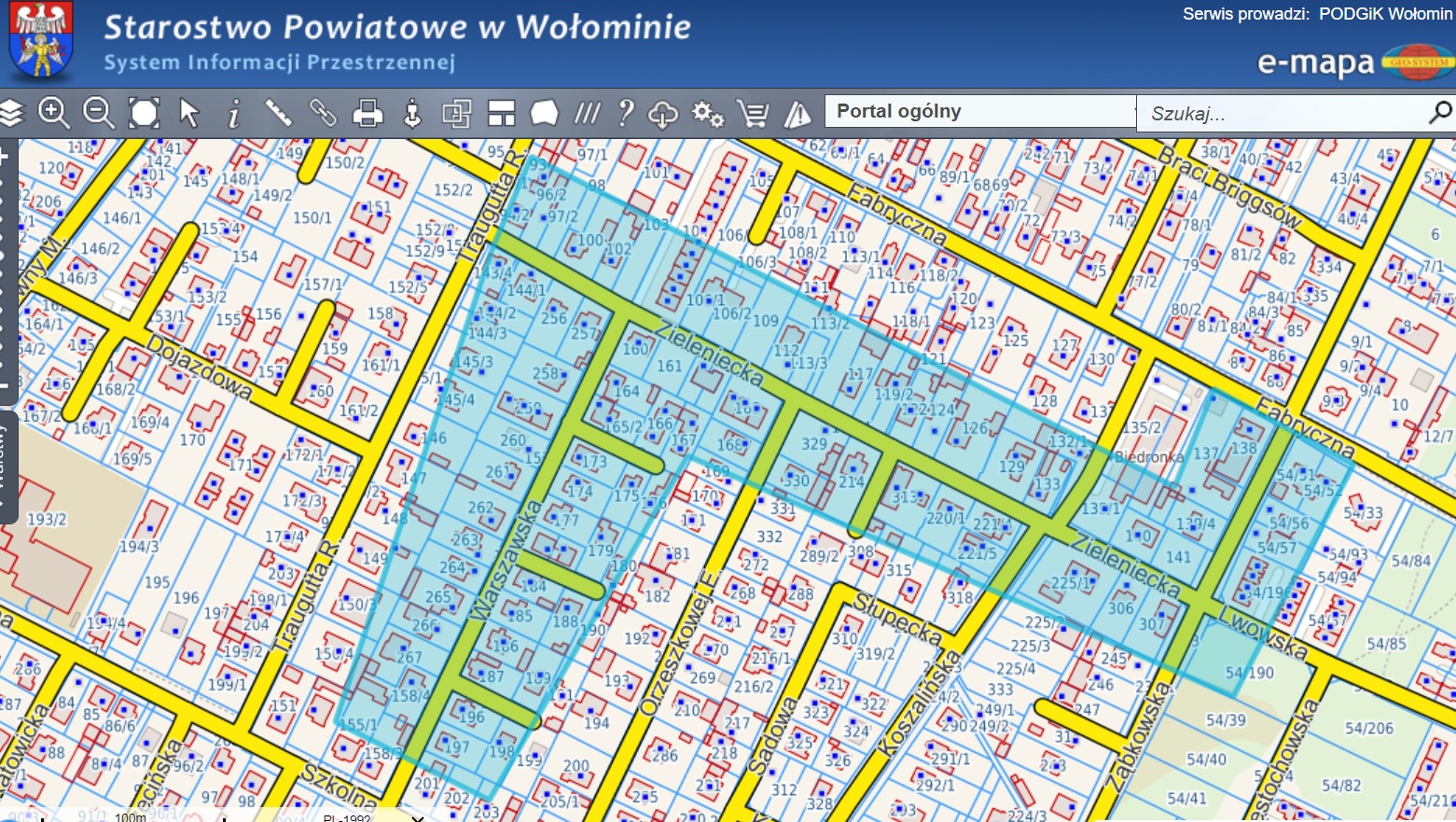Open the PL-1992 coordinate system dropdown
This screenshot has width=1456, height=822.
click(373, 817)
